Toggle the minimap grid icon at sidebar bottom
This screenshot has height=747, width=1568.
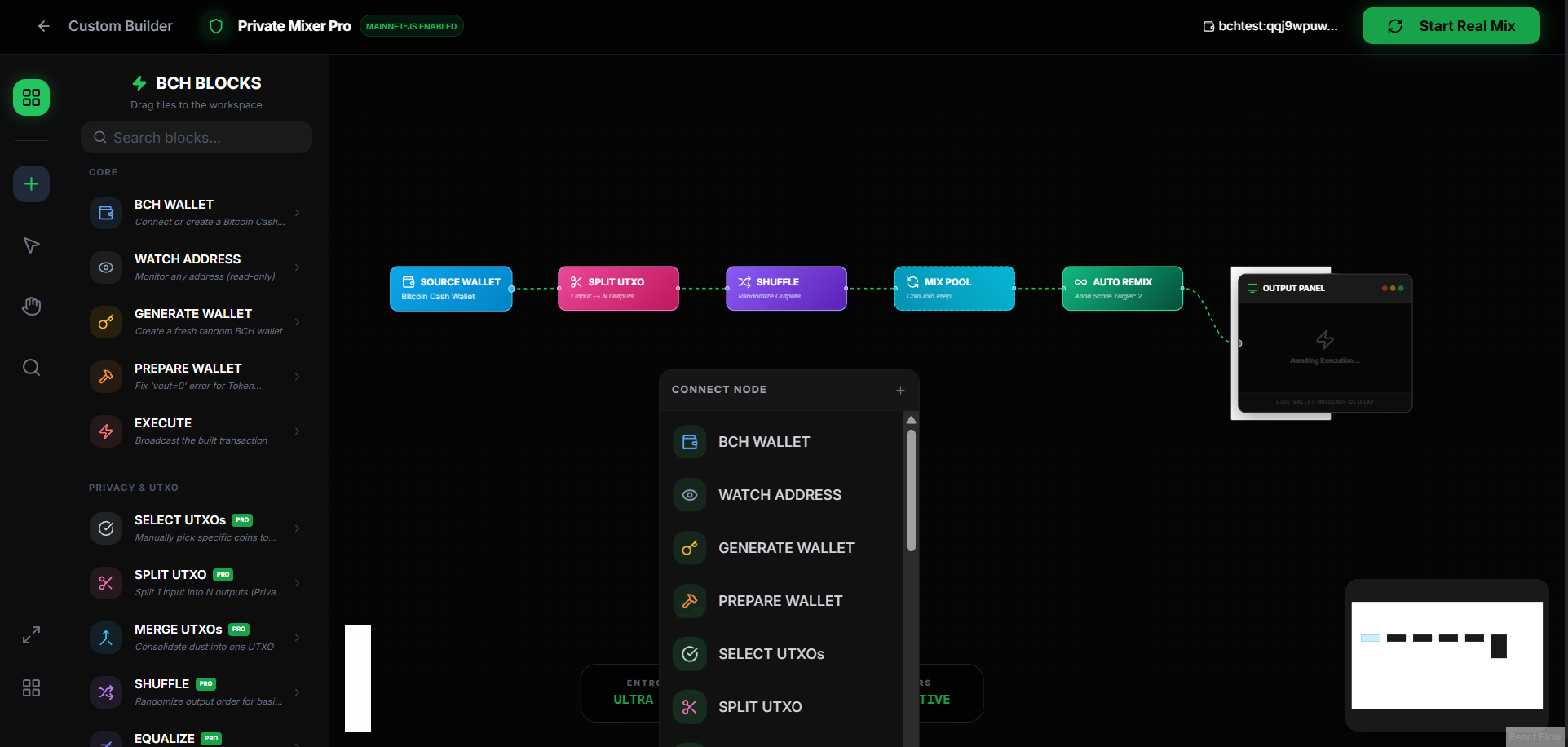pos(31,687)
